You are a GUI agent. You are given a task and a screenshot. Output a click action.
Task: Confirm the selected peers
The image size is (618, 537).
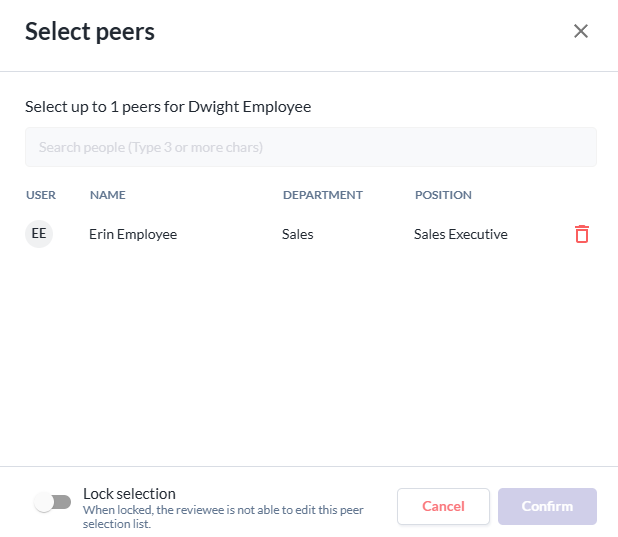547,506
